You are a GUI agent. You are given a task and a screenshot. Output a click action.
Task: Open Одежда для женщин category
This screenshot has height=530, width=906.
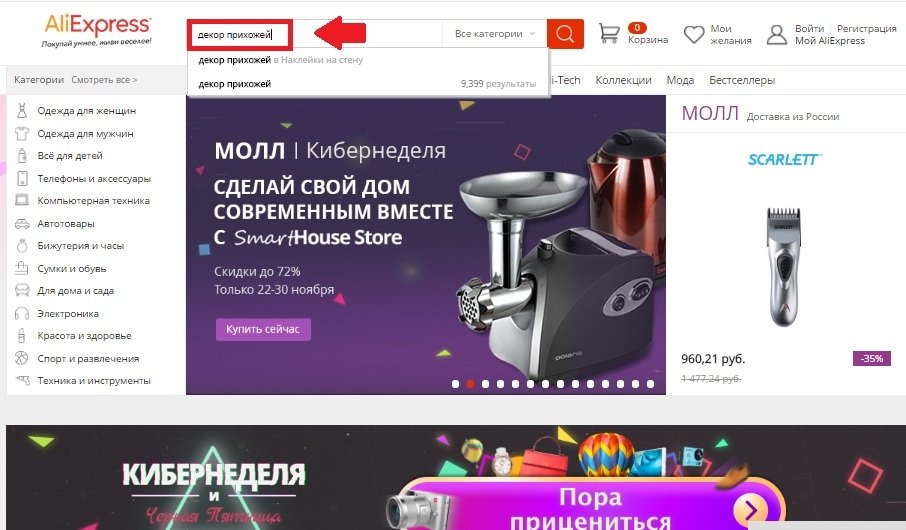(87, 110)
